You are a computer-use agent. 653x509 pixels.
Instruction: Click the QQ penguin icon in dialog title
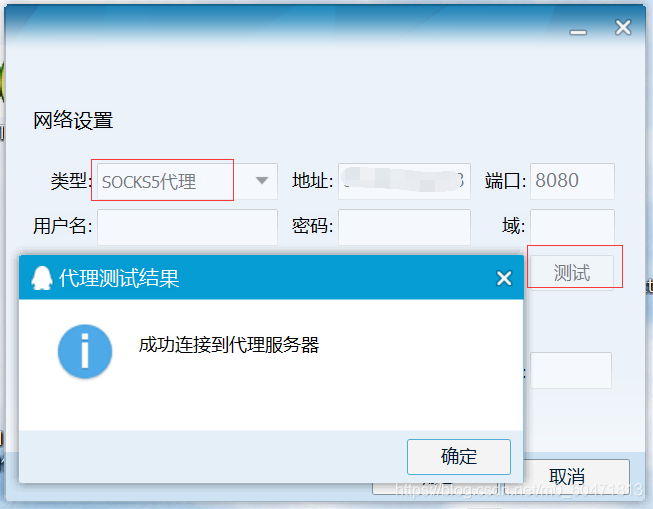tap(42, 278)
